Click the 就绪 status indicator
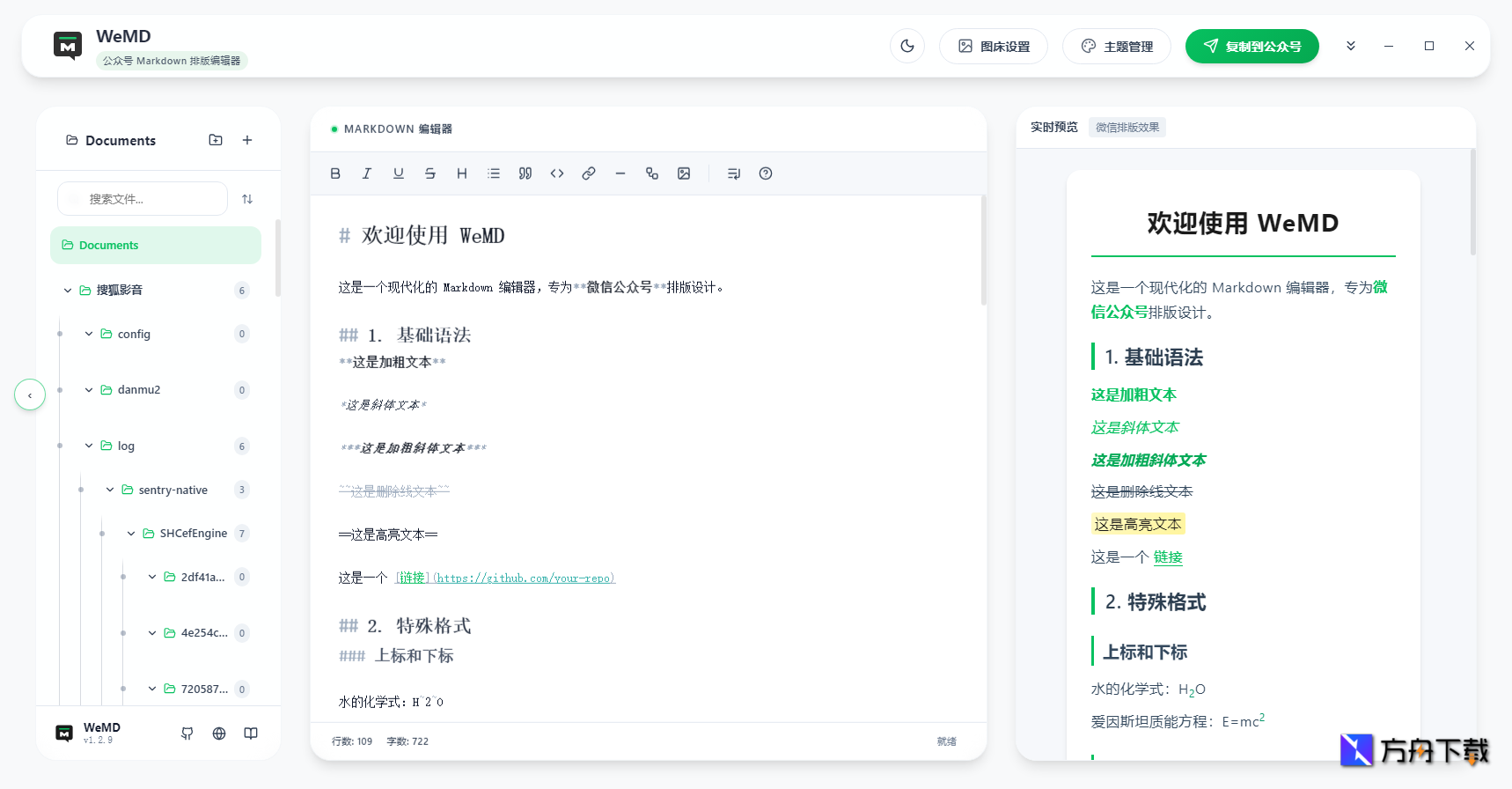 (947, 741)
